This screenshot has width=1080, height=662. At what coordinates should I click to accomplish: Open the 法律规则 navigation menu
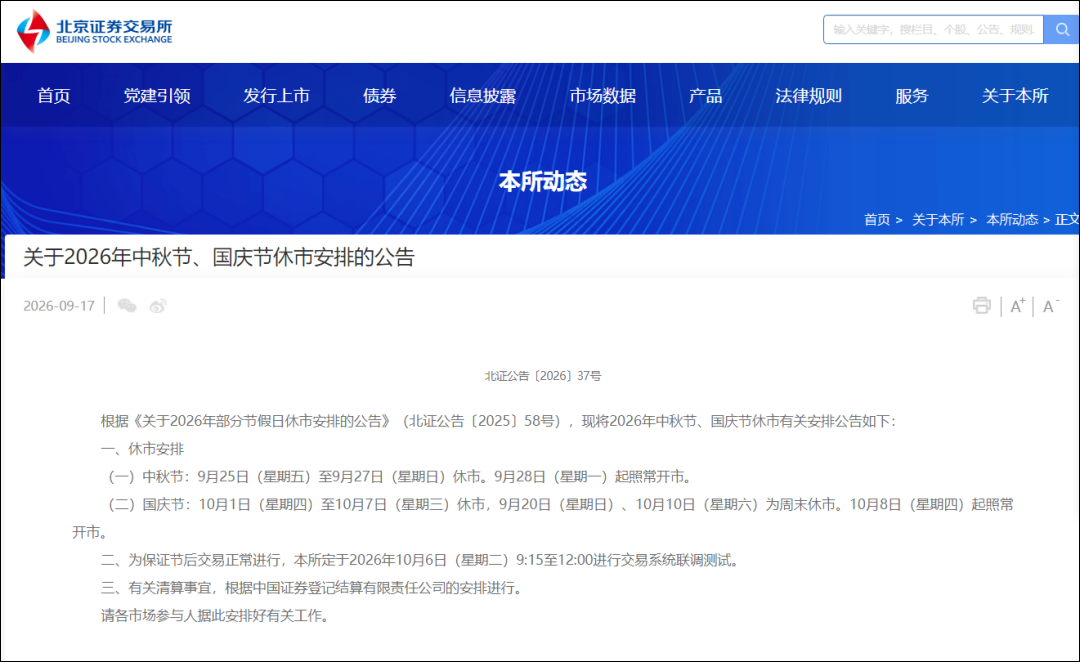coord(809,96)
